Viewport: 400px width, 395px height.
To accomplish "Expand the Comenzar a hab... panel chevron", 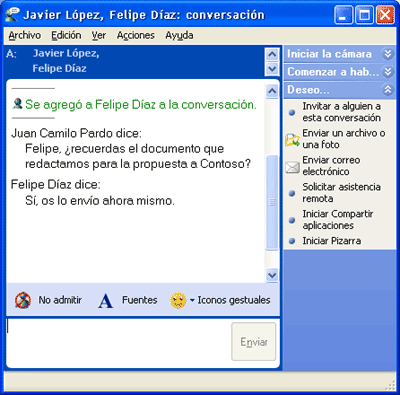I will pyautogui.click(x=388, y=71).
